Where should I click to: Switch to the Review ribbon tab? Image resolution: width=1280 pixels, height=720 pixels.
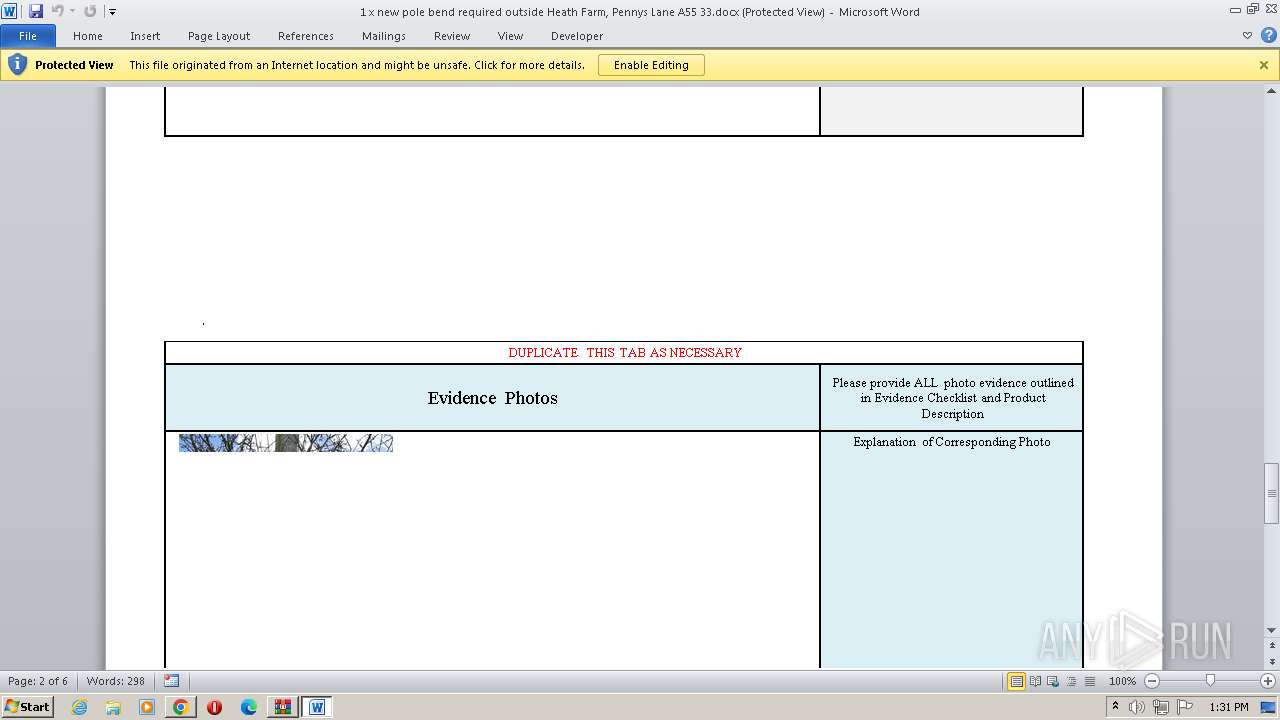point(452,36)
